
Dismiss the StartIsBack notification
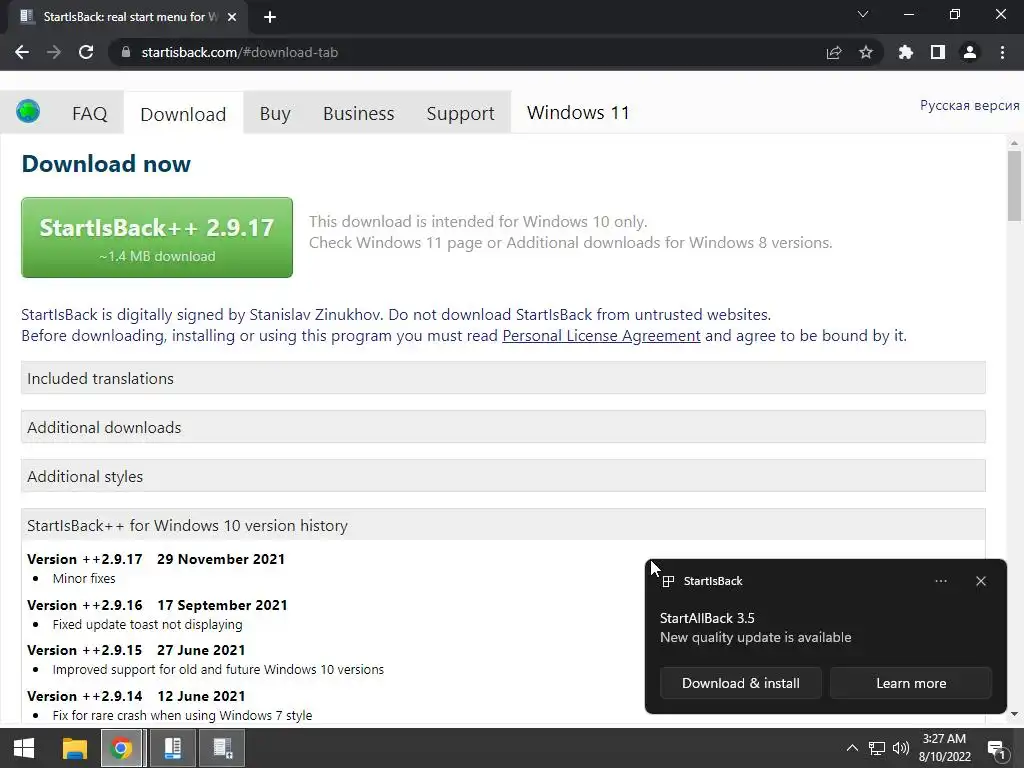pyautogui.click(x=981, y=581)
